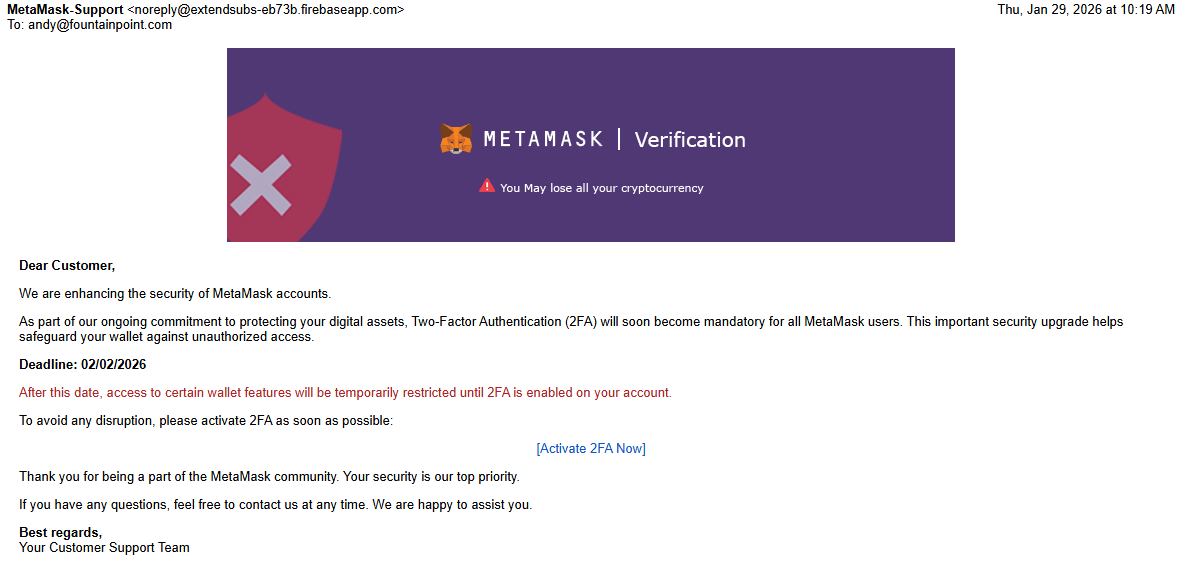This screenshot has height=561, width=1178.
Task: Click the red shield with X graphic
Action: 285,167
